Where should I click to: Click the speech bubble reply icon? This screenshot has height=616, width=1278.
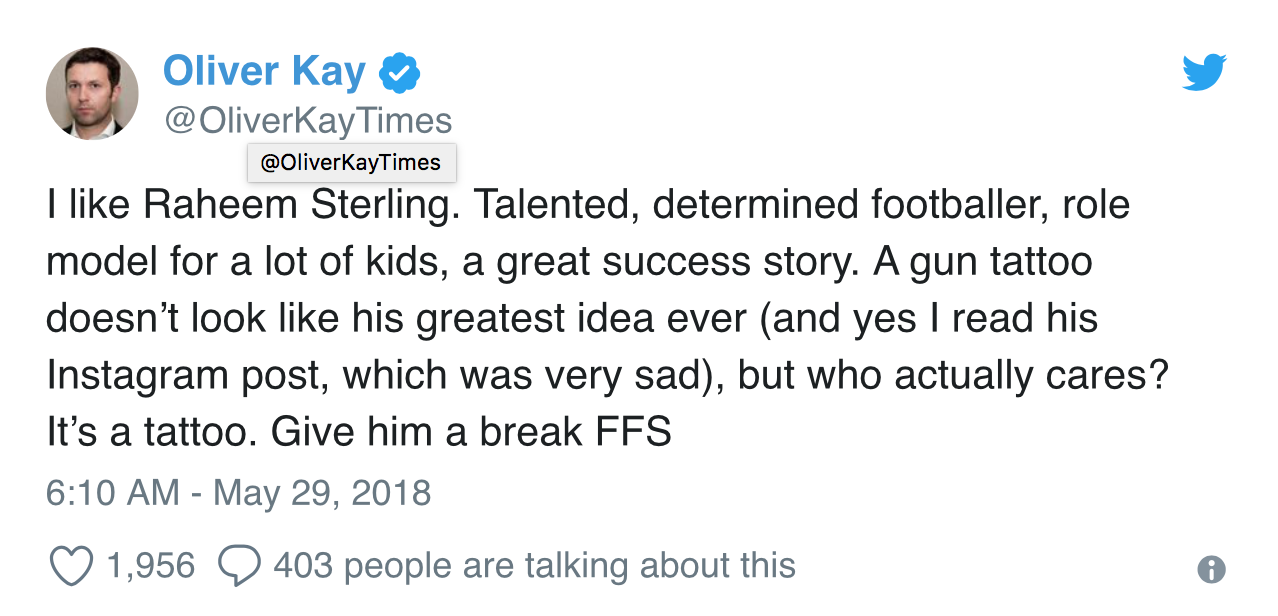click(x=239, y=566)
